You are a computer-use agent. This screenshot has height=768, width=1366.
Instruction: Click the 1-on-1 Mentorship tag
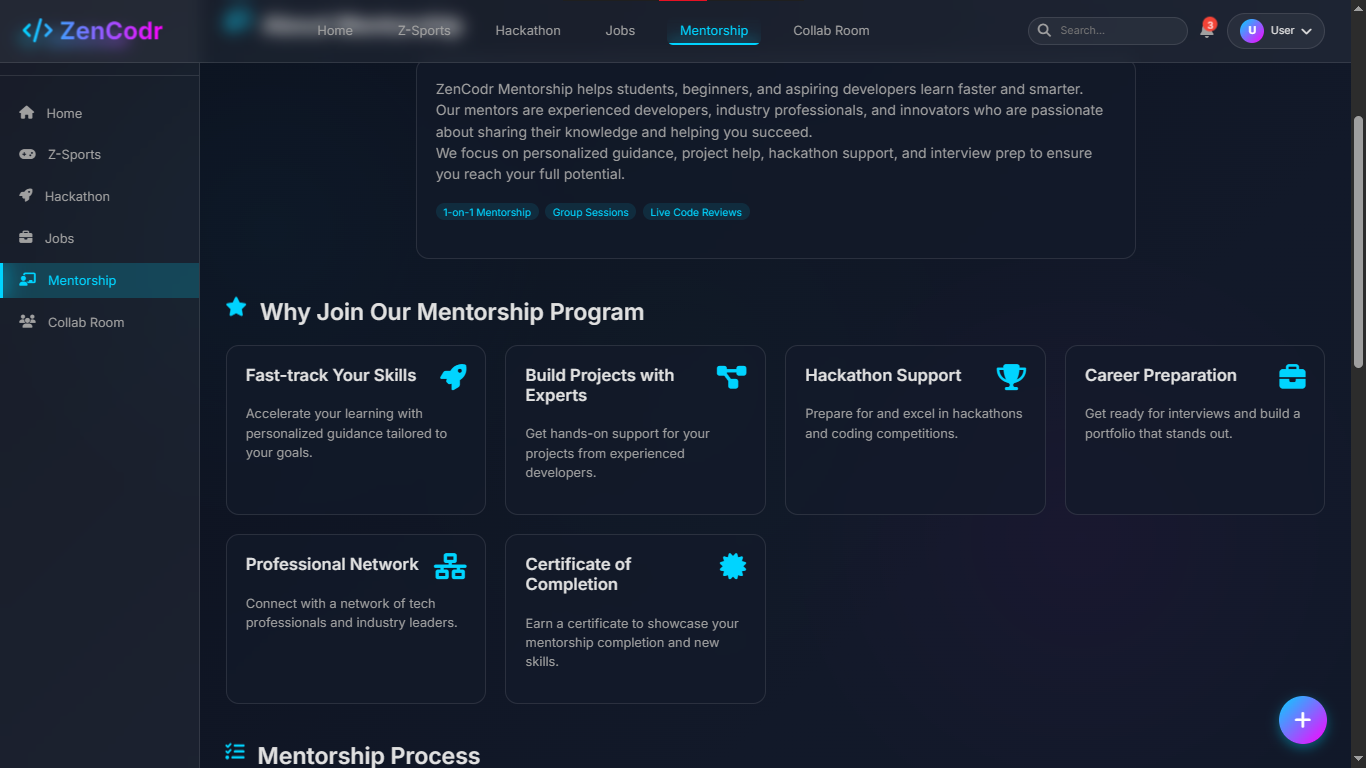tap(487, 212)
